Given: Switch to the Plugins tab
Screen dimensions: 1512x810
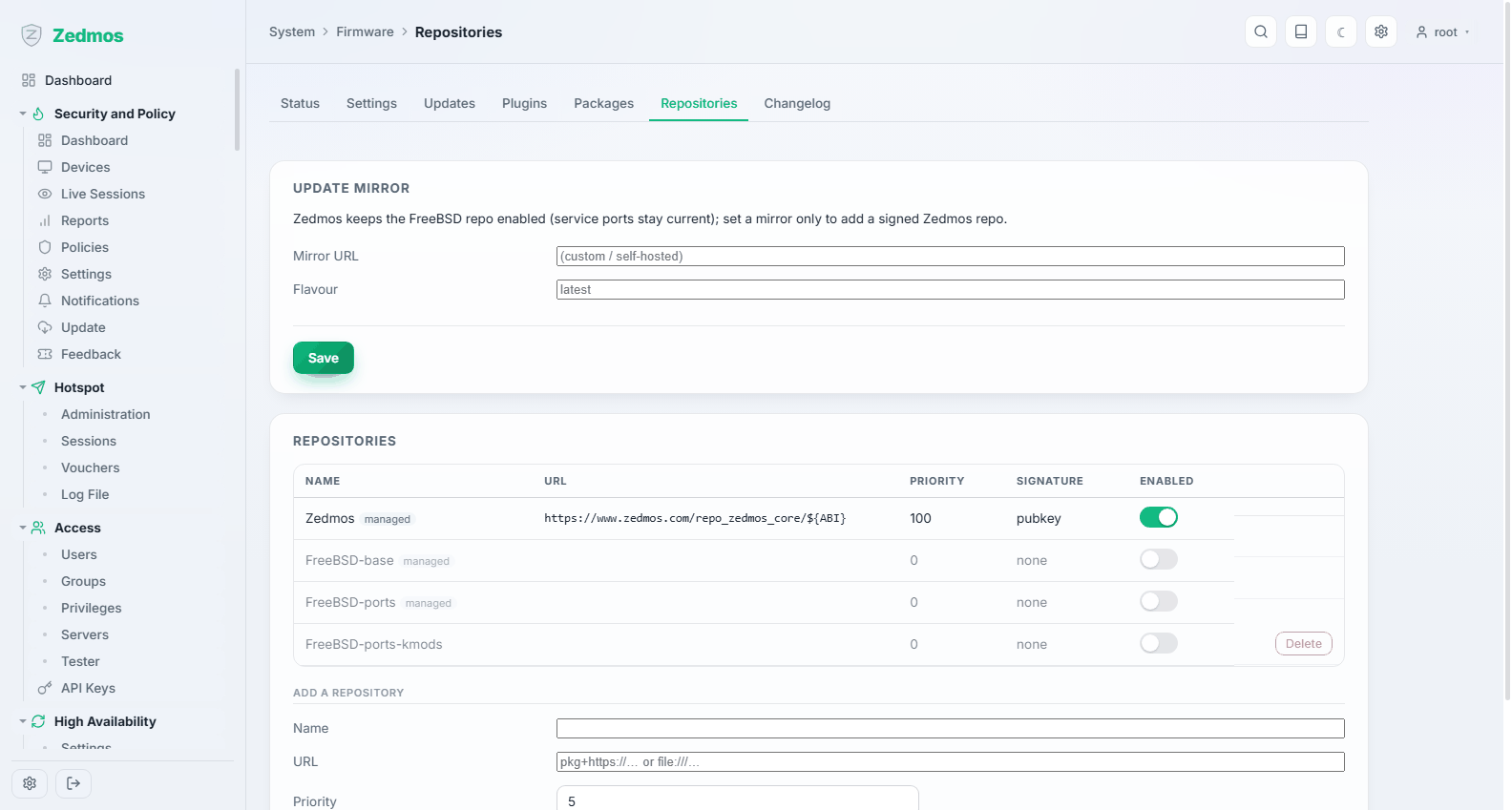Looking at the screenshot, I should [524, 103].
